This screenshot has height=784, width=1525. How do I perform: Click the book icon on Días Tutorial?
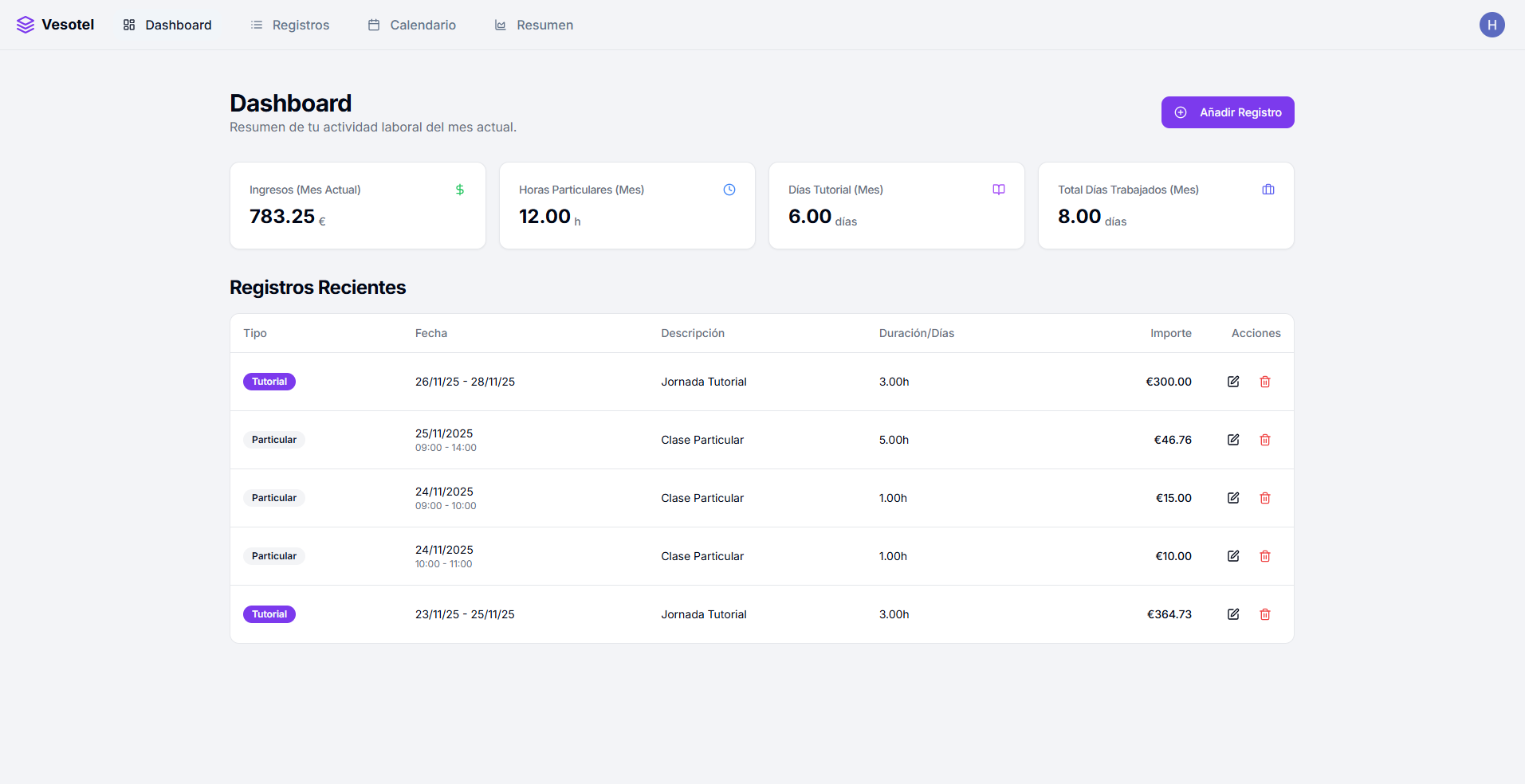999,190
